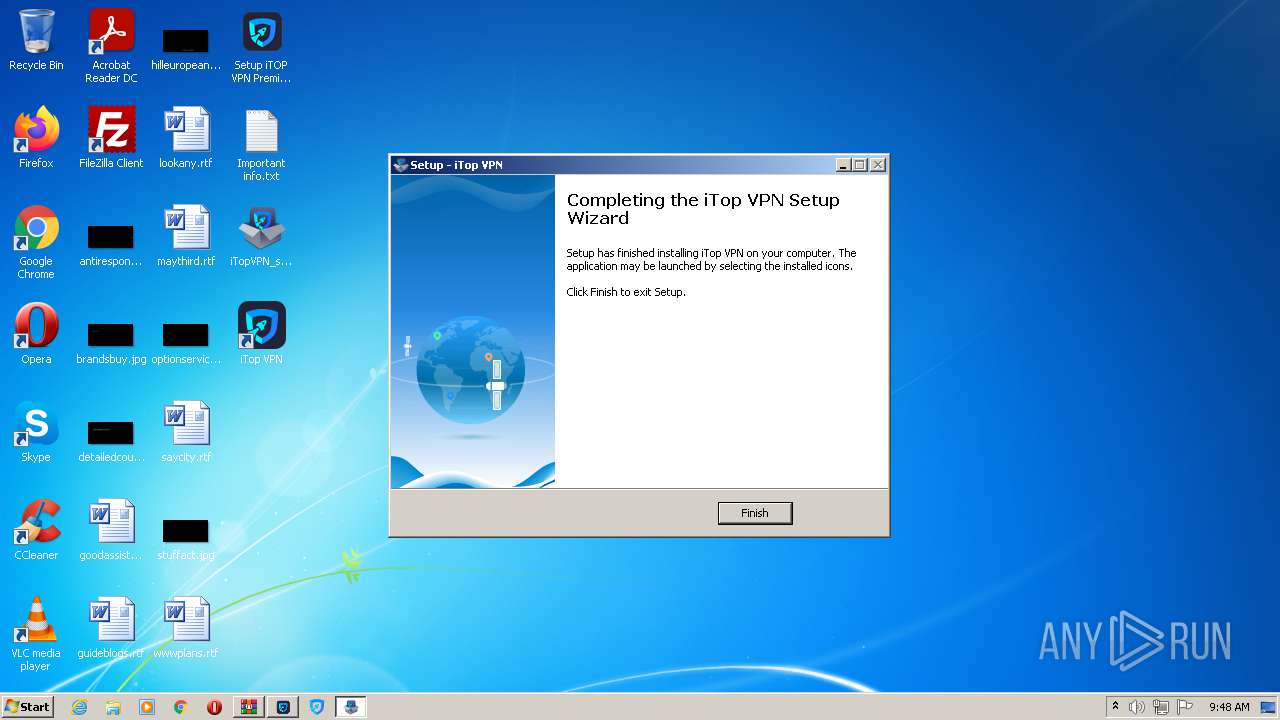Minimize the Setup - iTop VPN window
The height and width of the screenshot is (720, 1280).
(x=843, y=165)
